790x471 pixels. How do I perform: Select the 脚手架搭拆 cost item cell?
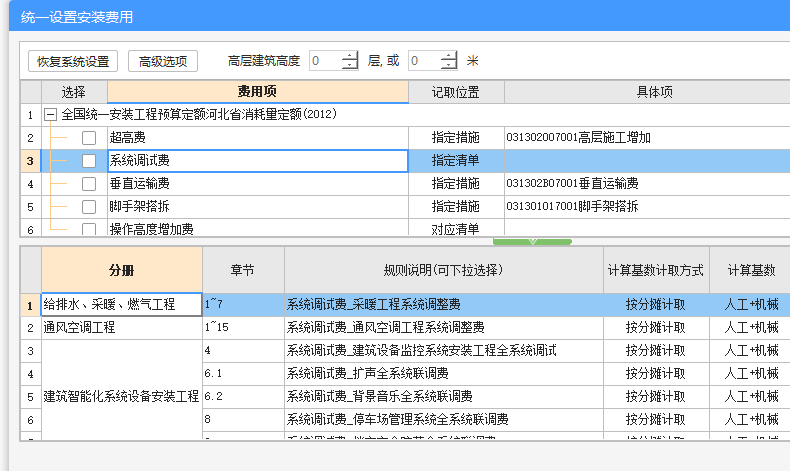257,207
